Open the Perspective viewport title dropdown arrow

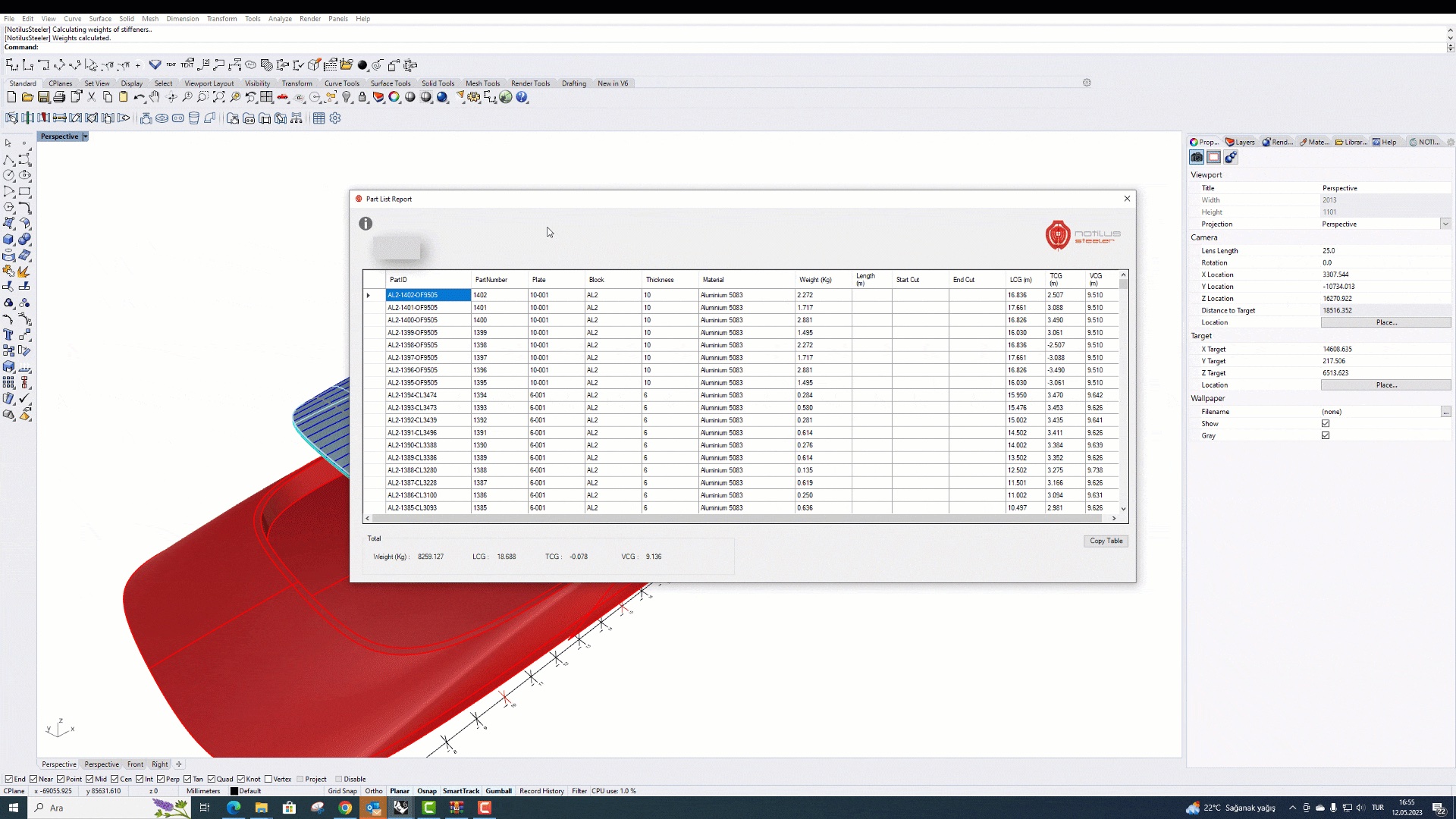pyautogui.click(x=85, y=136)
